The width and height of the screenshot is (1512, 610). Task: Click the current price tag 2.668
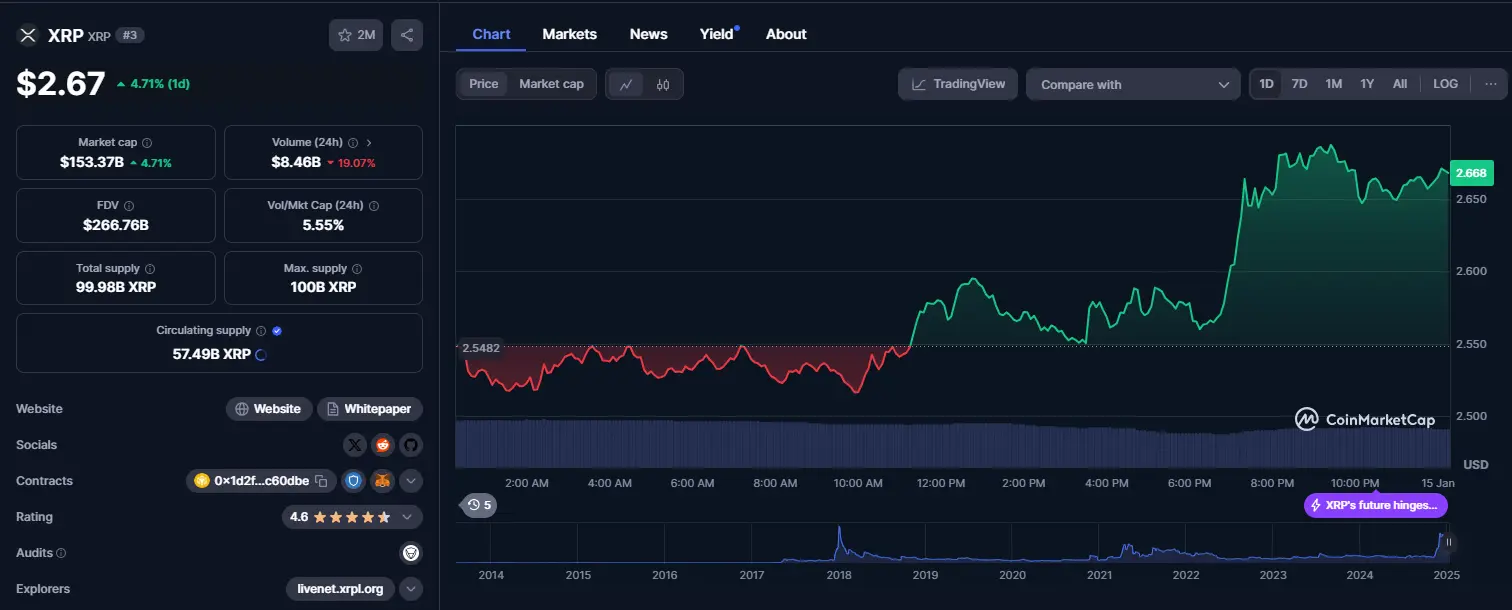point(1471,173)
